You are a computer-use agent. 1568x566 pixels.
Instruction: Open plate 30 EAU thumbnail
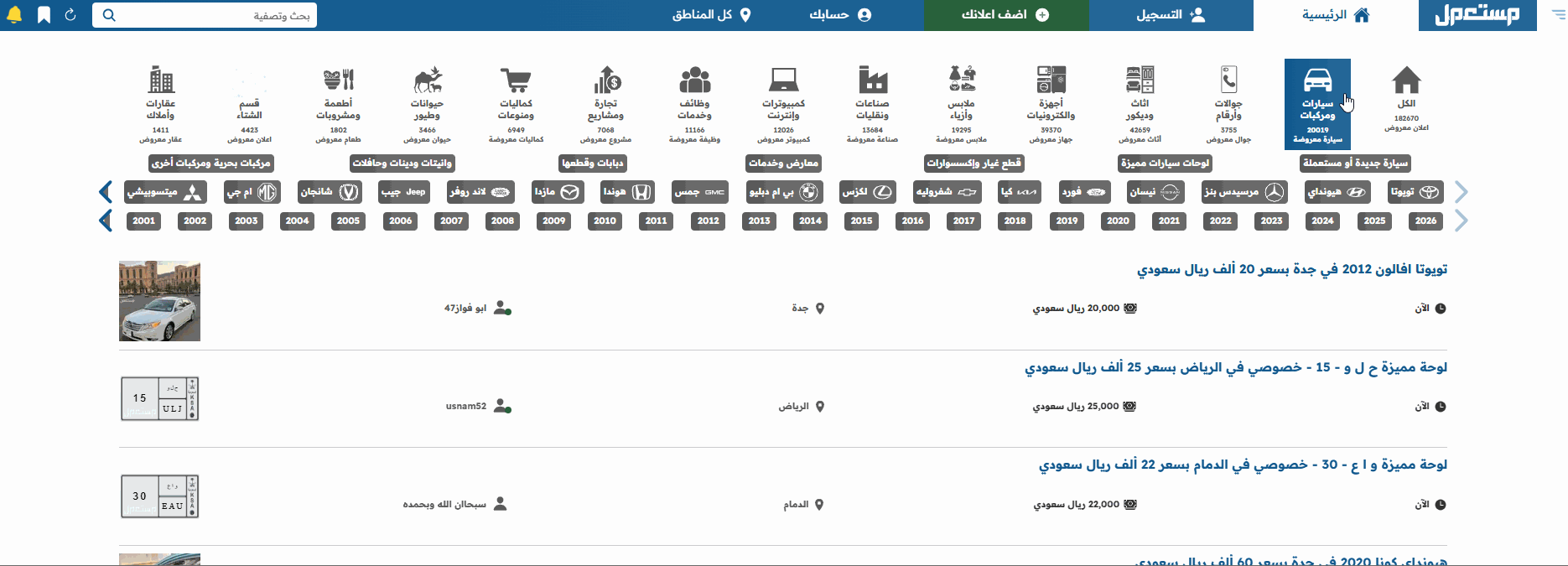(159, 496)
